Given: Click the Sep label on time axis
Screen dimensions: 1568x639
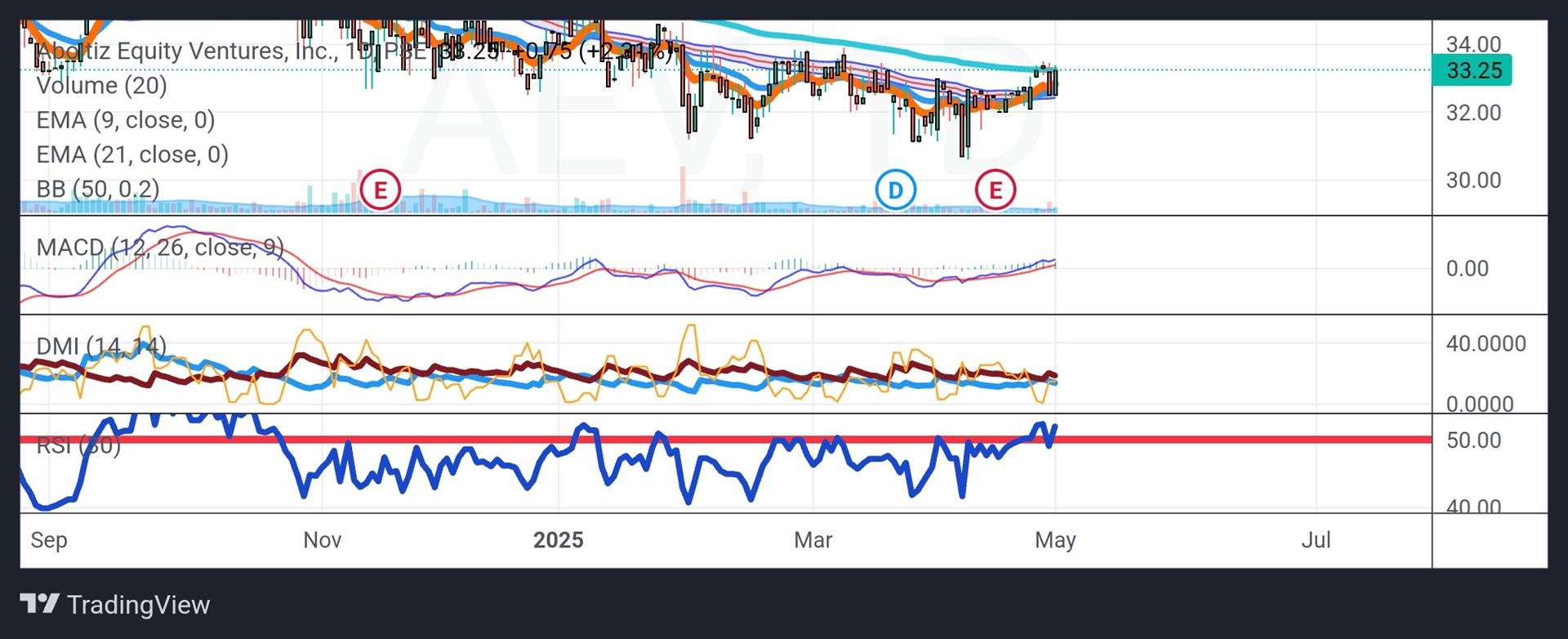Looking at the screenshot, I should [49, 540].
